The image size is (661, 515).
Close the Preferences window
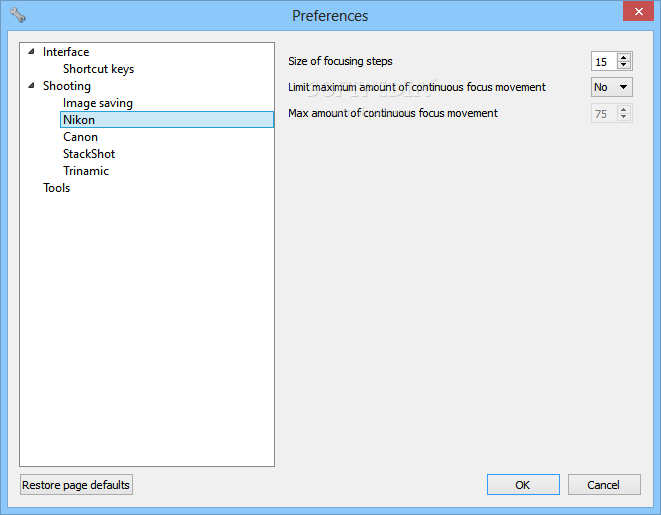tap(638, 11)
